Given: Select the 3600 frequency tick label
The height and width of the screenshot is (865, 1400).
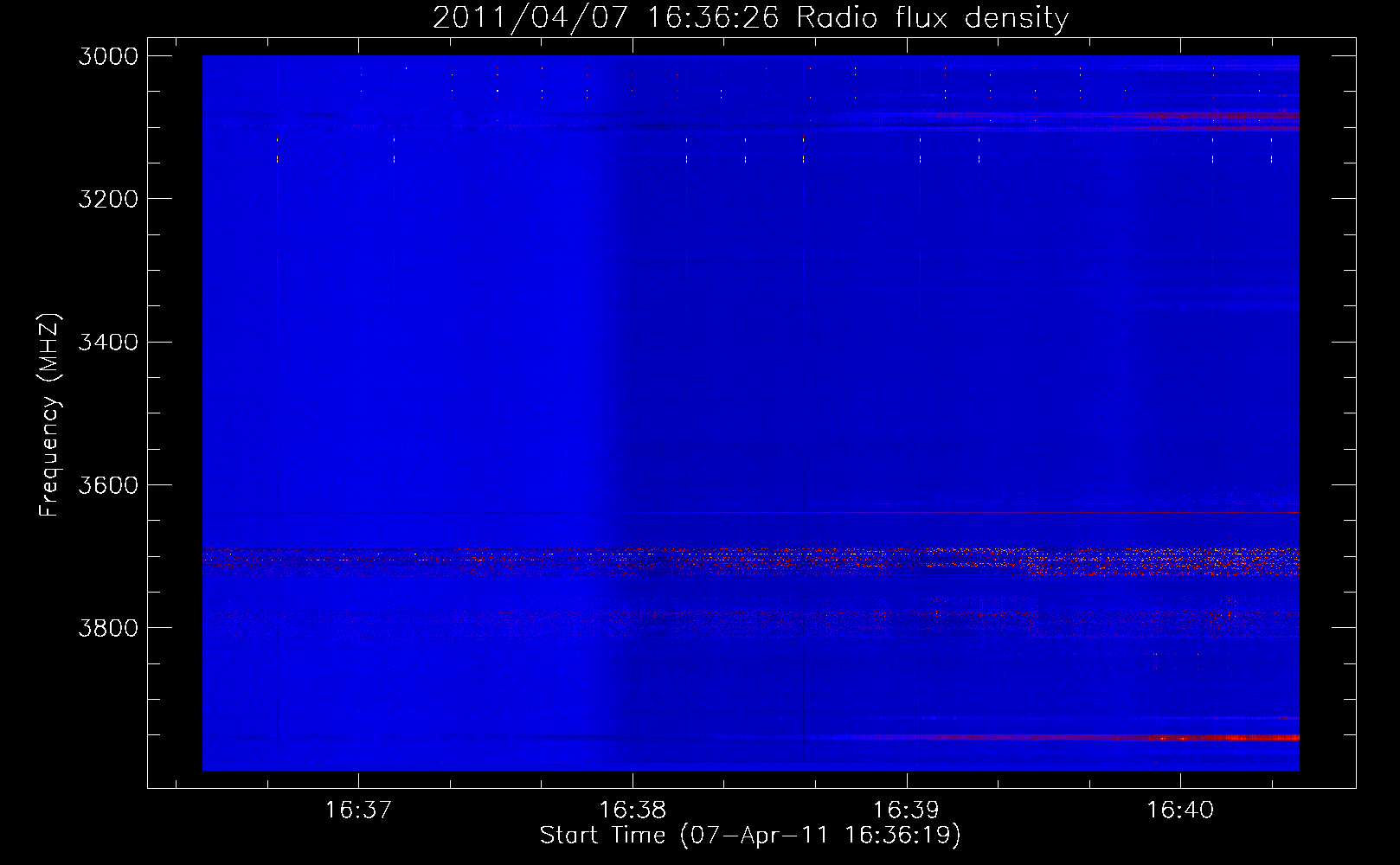Looking at the screenshot, I should (x=108, y=484).
